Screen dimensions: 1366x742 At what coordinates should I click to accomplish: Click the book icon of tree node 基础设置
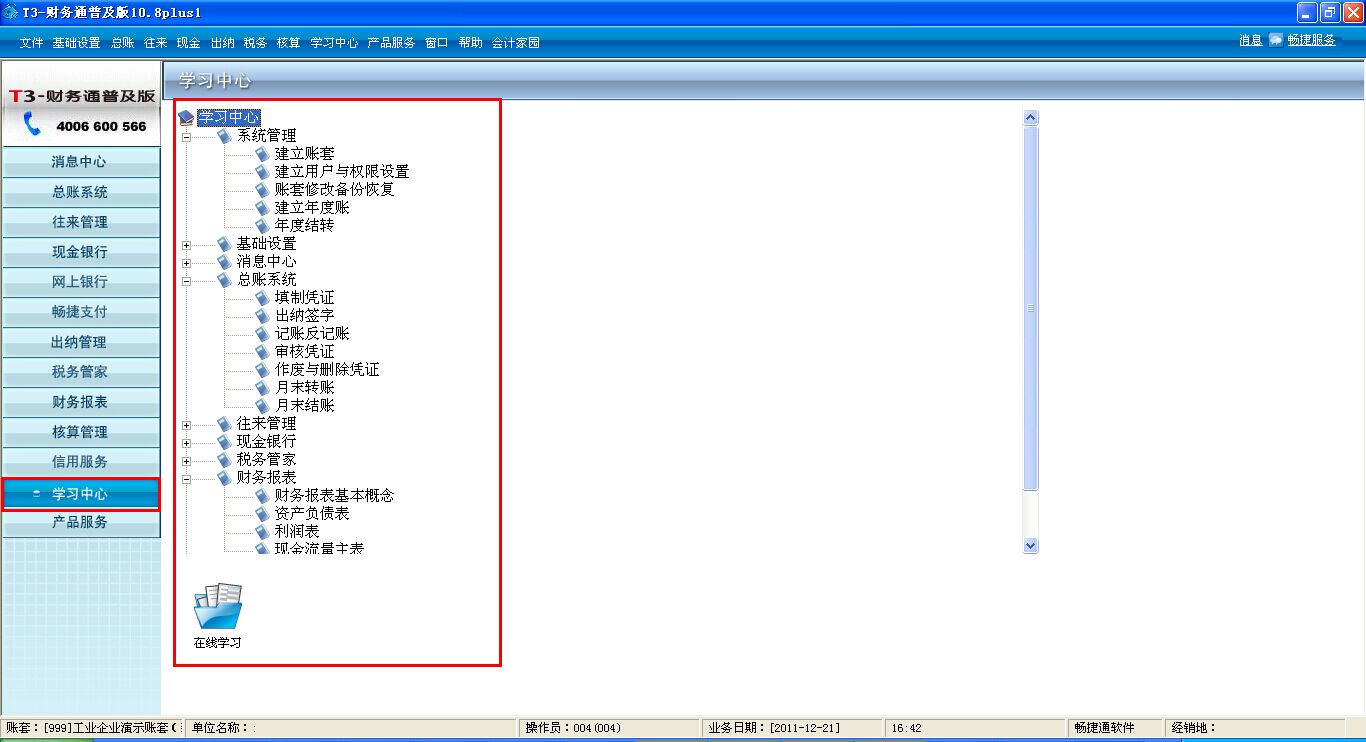pos(224,244)
